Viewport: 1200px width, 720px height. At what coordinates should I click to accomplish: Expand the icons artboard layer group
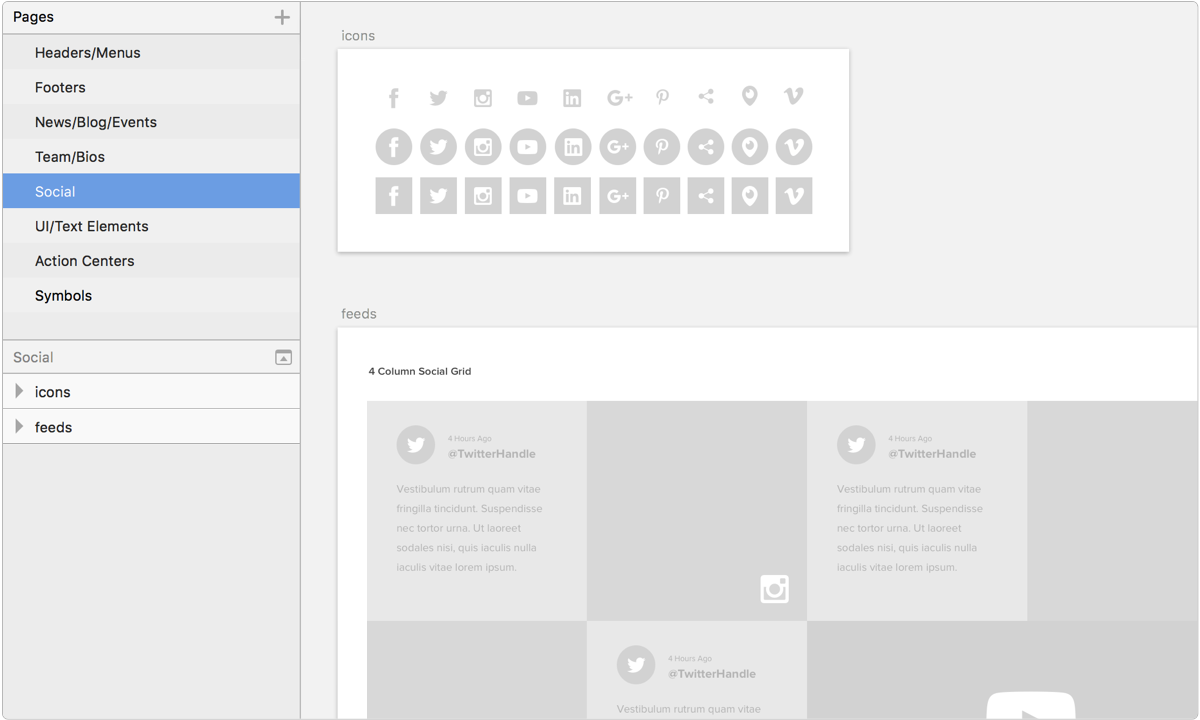point(19,391)
